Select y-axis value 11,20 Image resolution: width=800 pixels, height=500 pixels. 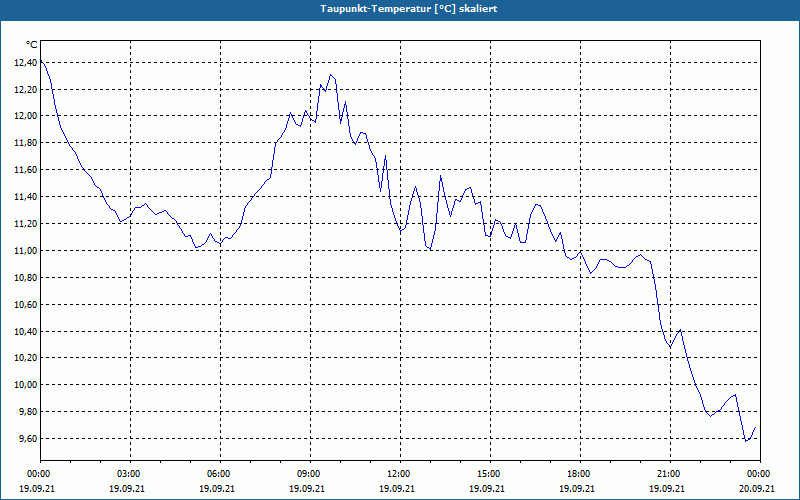(x=26, y=224)
